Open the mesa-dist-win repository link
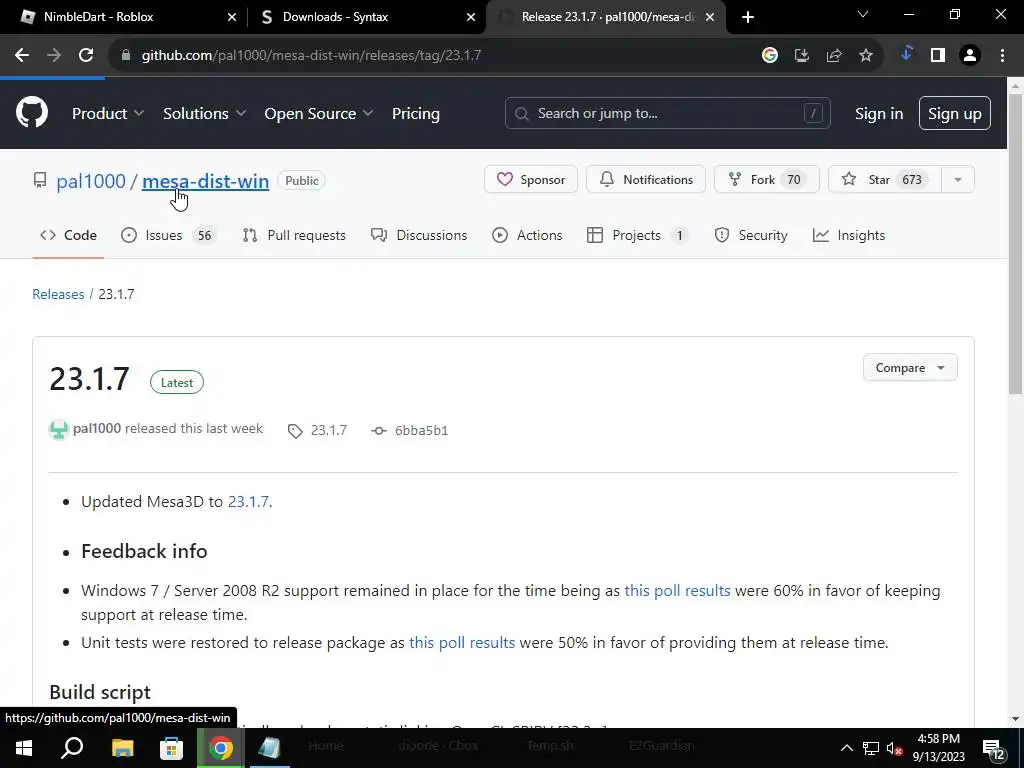The height and width of the screenshot is (768, 1024). click(x=205, y=181)
